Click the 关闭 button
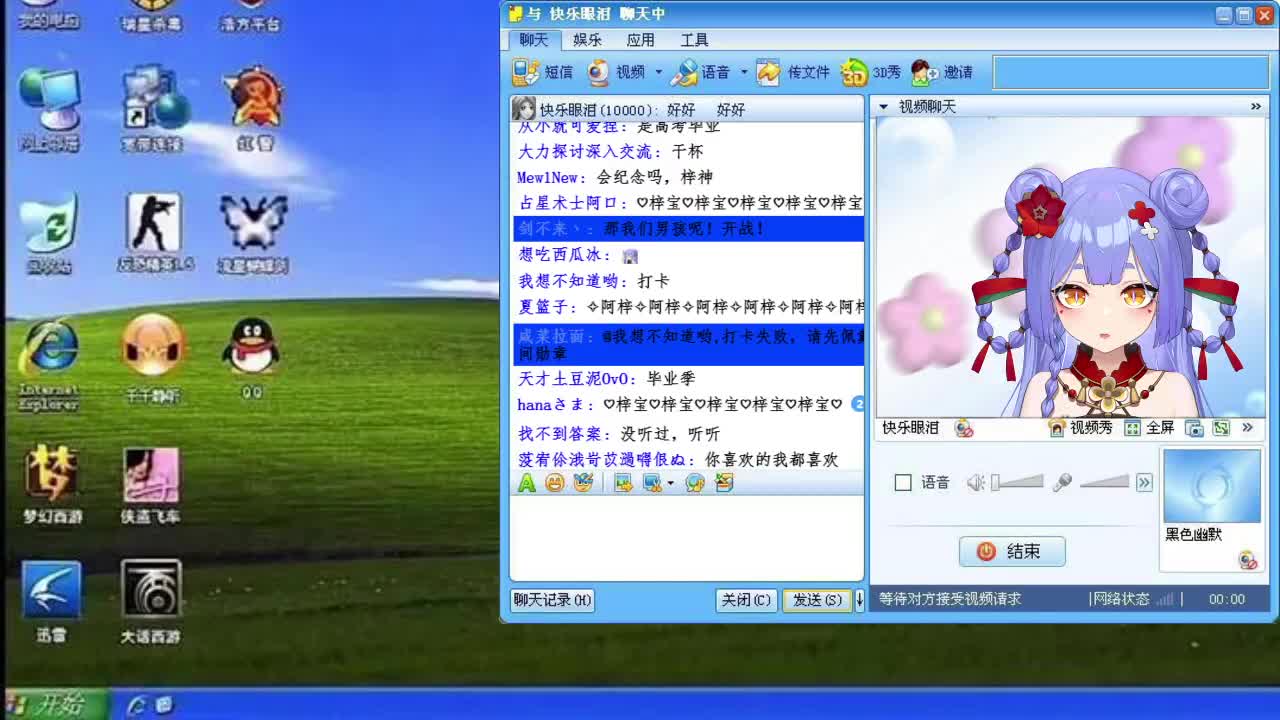This screenshot has width=1280, height=720. 746,600
